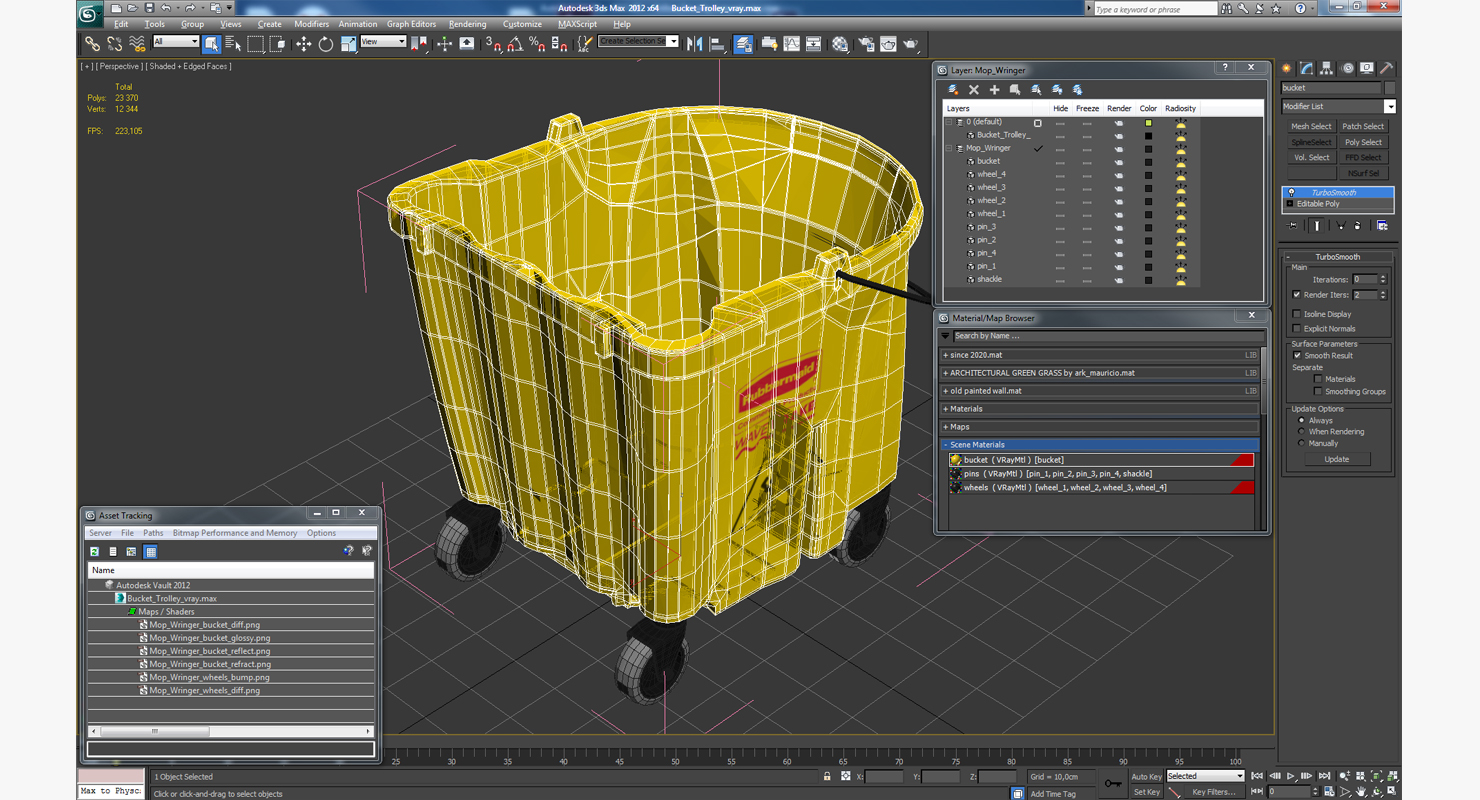Refresh the Asset Tracking list

click(x=95, y=551)
